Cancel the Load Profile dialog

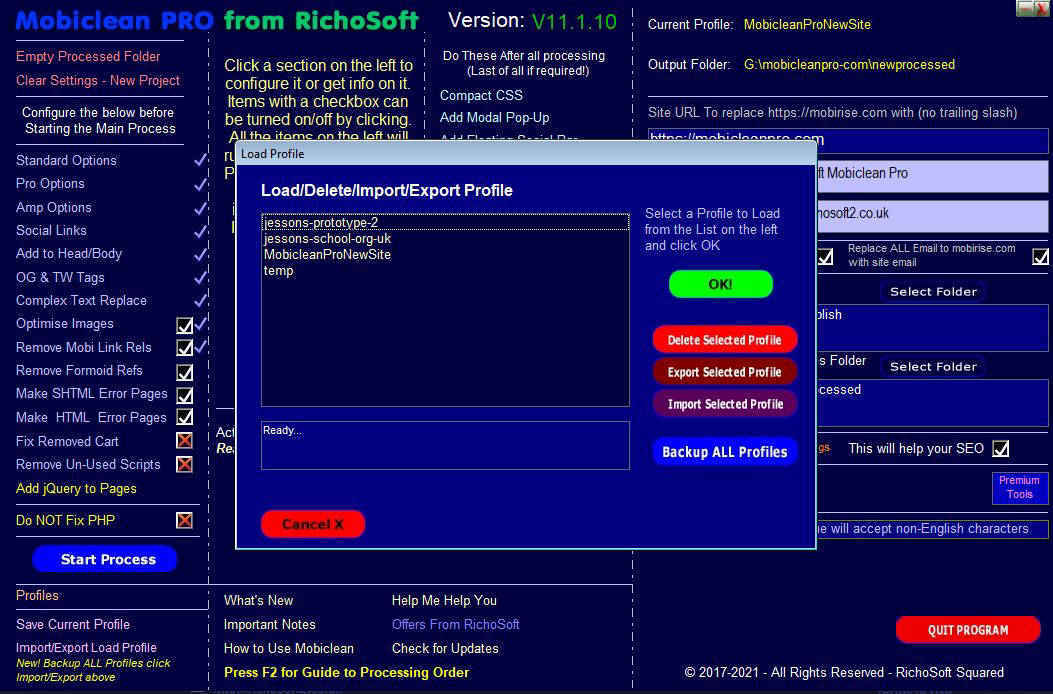(x=313, y=524)
